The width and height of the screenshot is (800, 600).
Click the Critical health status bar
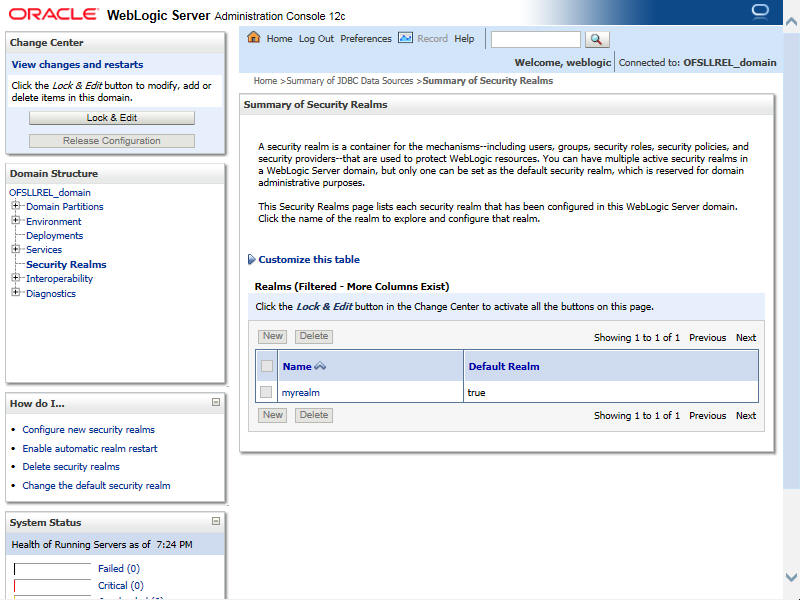pos(53,586)
